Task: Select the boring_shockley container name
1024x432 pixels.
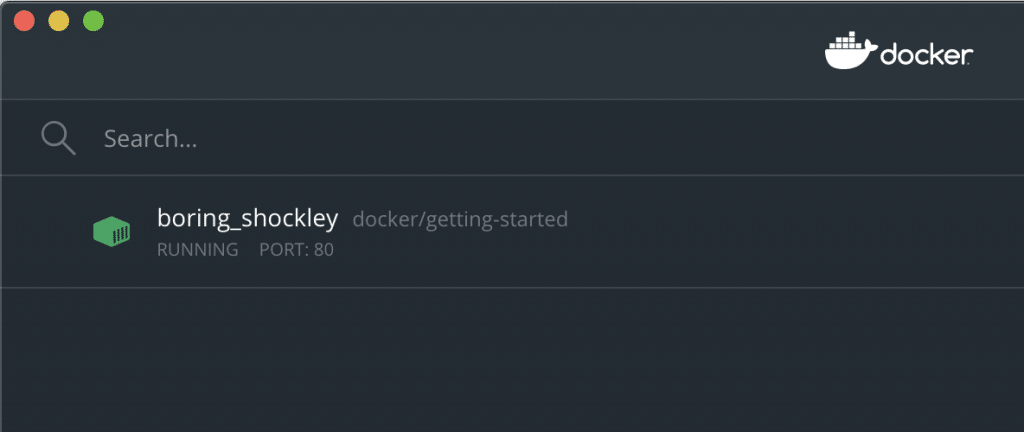Action: (247, 218)
